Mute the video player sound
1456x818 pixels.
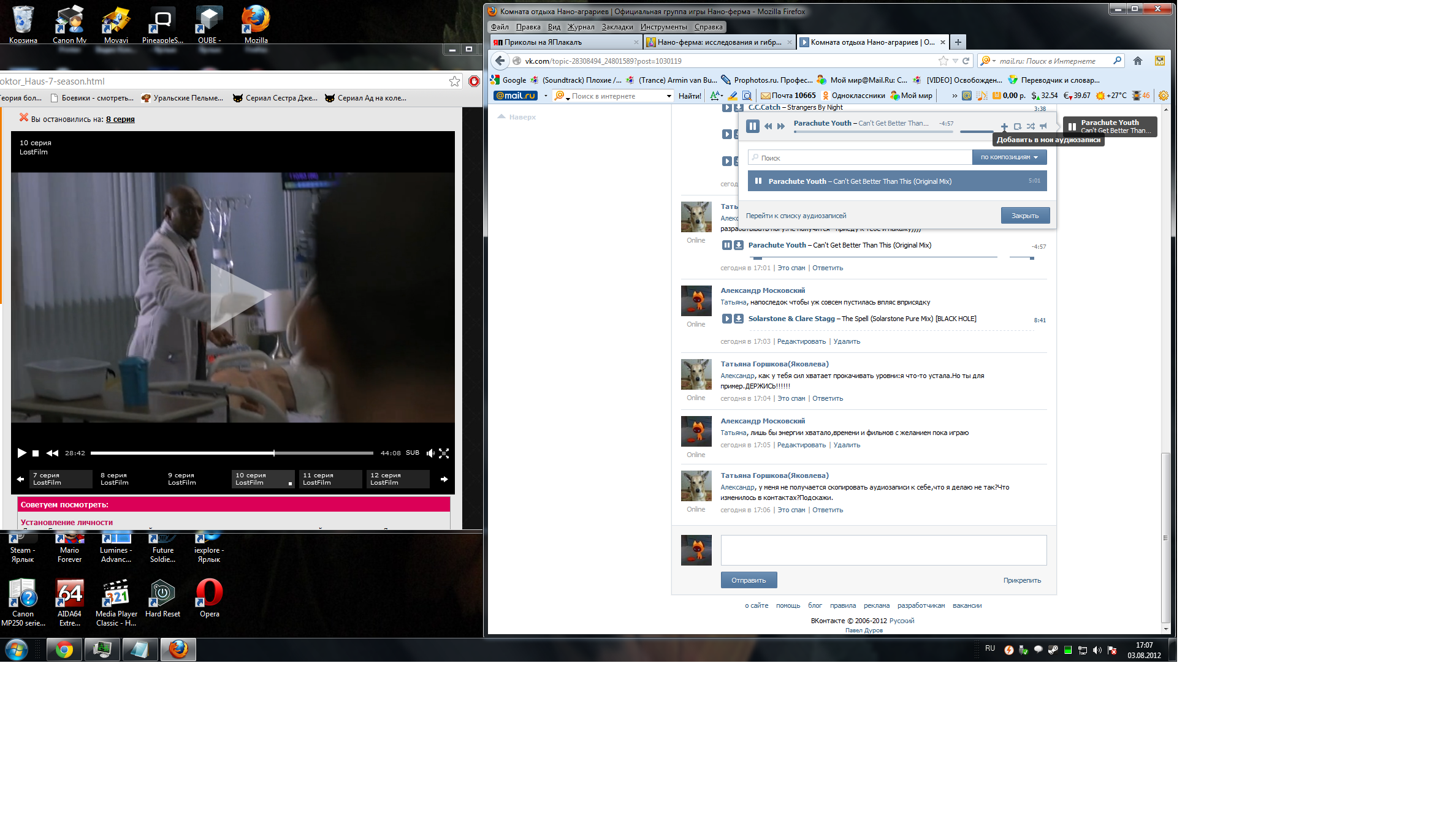430,453
